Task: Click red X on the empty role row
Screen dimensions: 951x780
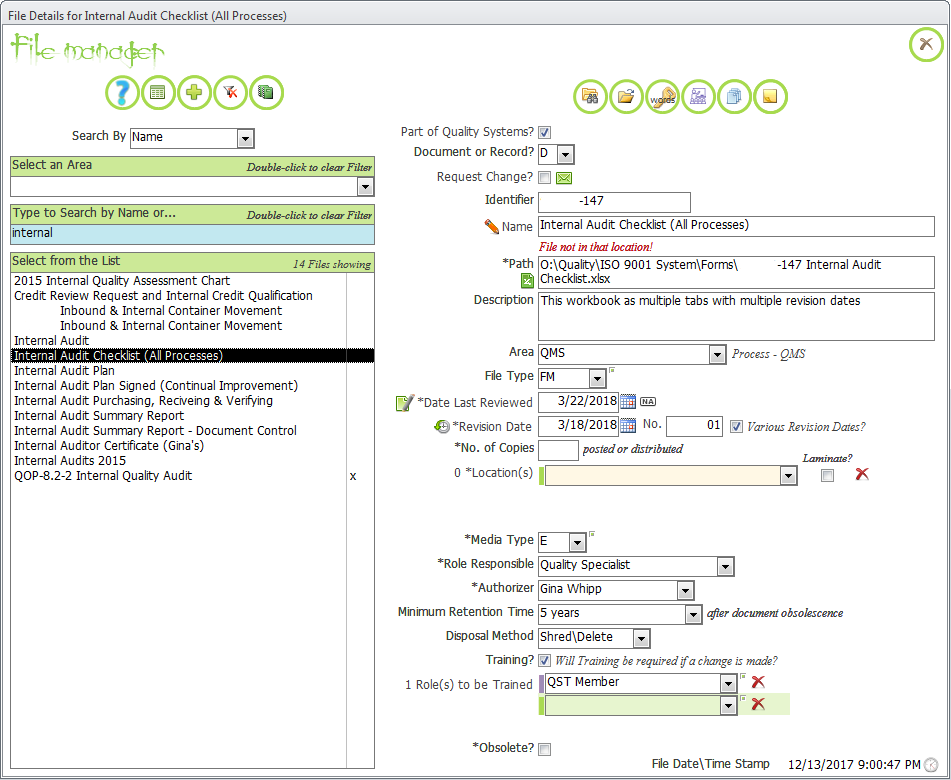Action: 758,704
